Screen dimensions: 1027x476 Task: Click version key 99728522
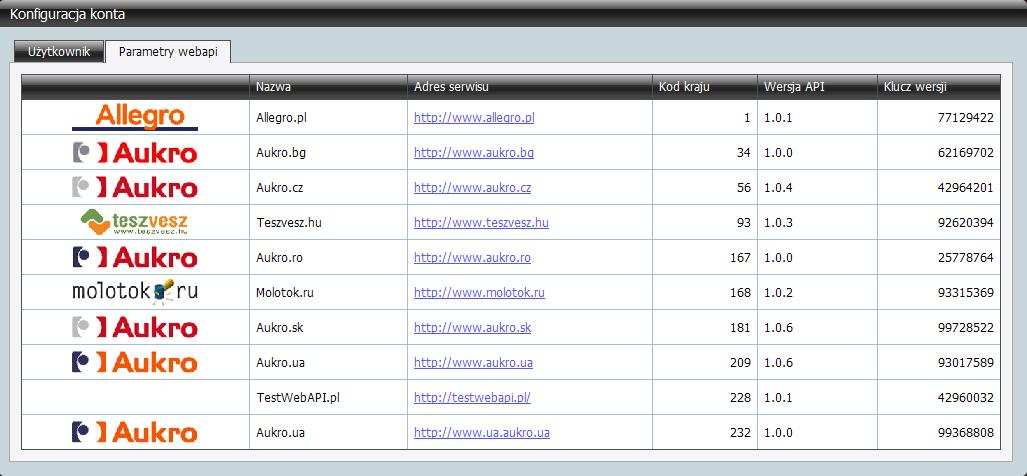965,327
